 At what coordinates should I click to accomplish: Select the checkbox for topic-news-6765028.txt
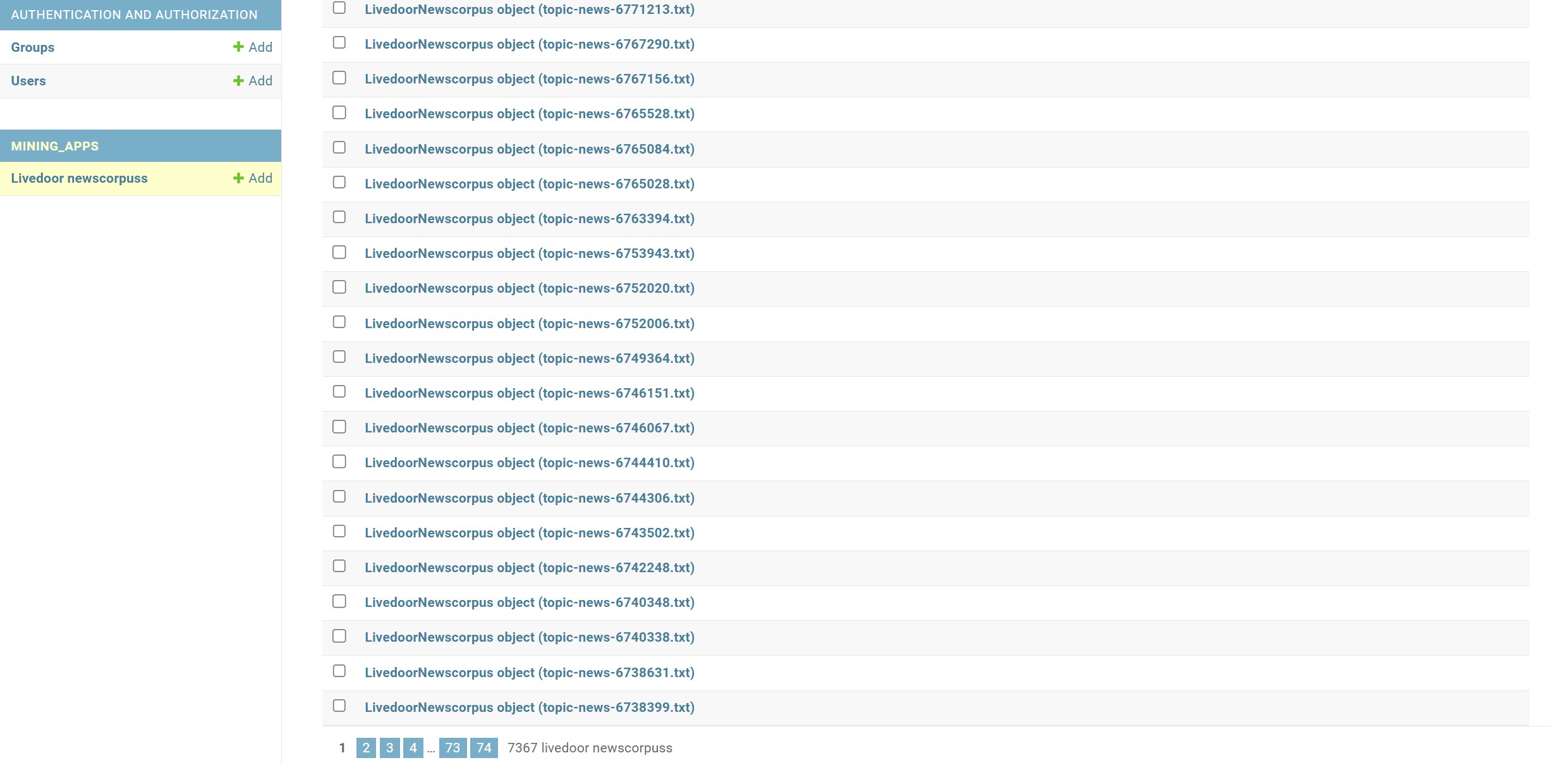(339, 182)
